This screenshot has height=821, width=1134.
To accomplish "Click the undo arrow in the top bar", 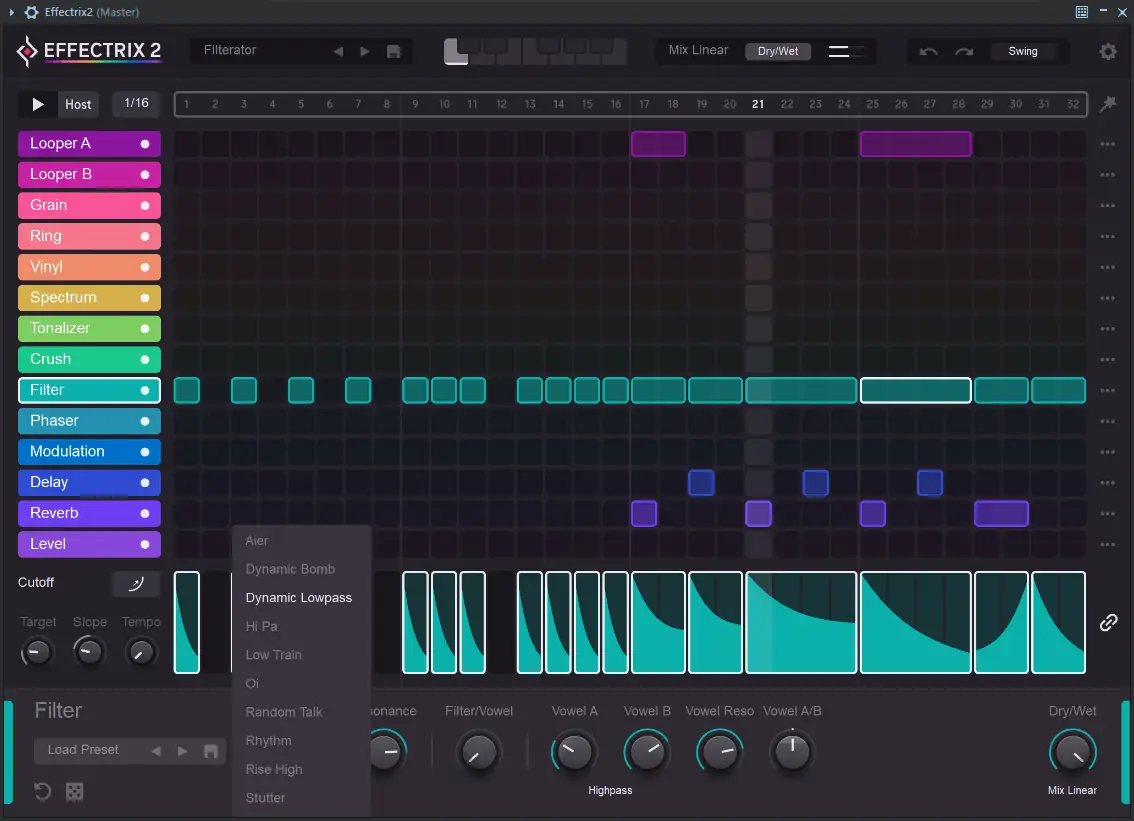I will [929, 51].
